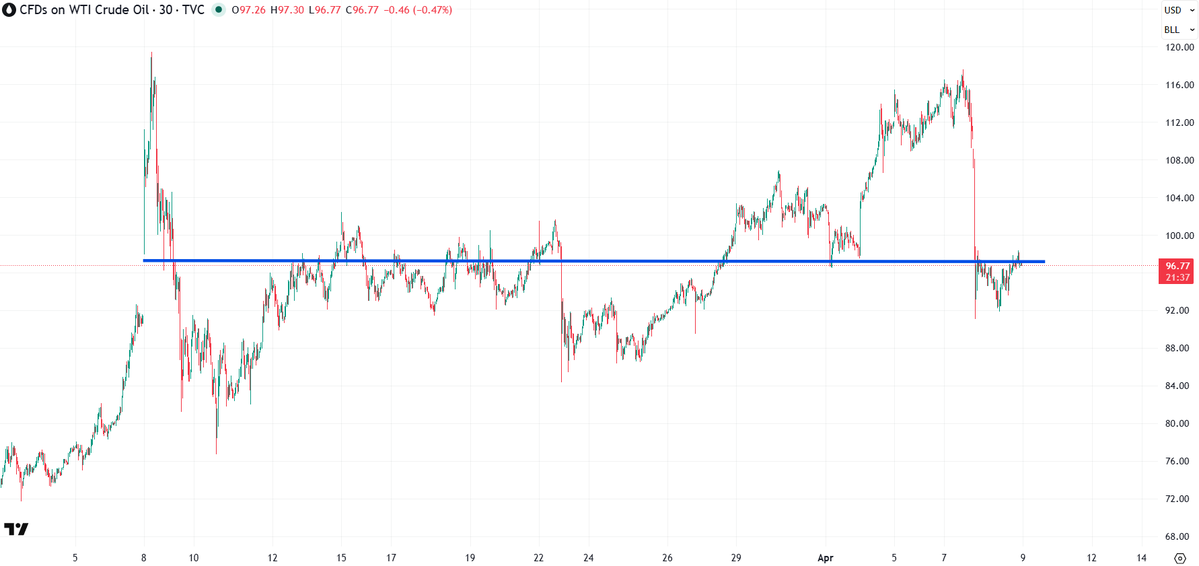Open the BLL unit dropdown
The height and width of the screenshot is (566, 1199).
(x=1178, y=30)
